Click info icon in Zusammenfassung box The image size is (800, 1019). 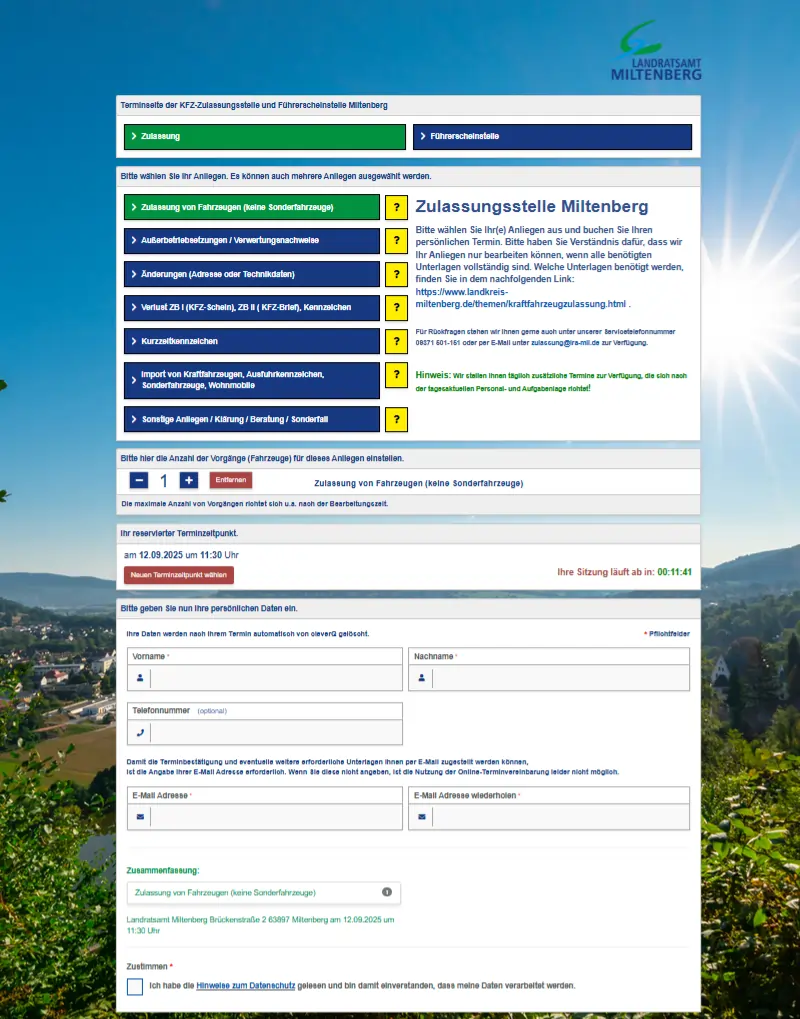(x=387, y=892)
